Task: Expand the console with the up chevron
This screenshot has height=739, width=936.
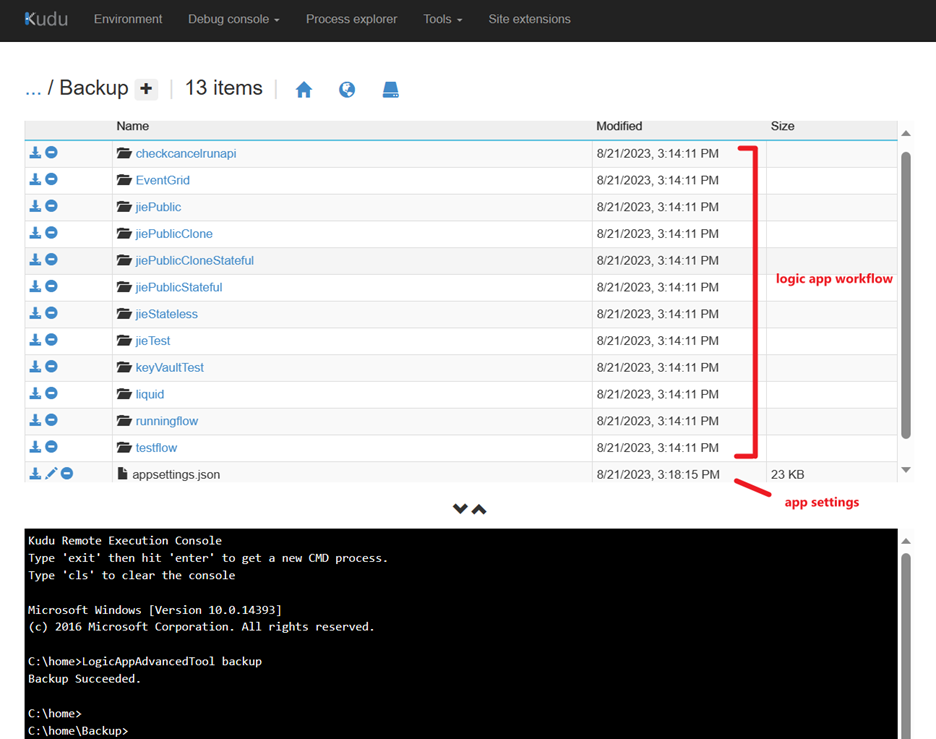Action: [479, 509]
